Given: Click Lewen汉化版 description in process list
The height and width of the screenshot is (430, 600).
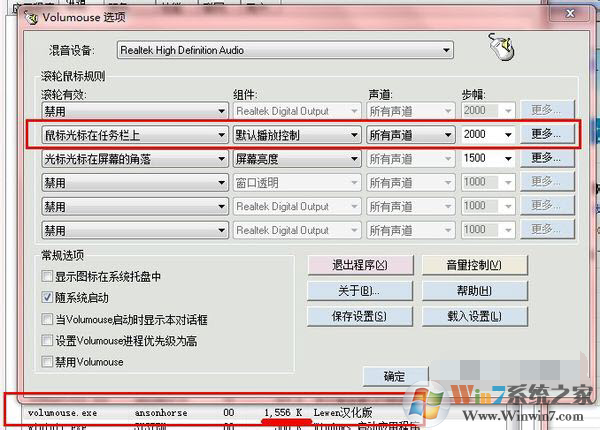Looking at the screenshot, I should pyautogui.click(x=343, y=412).
